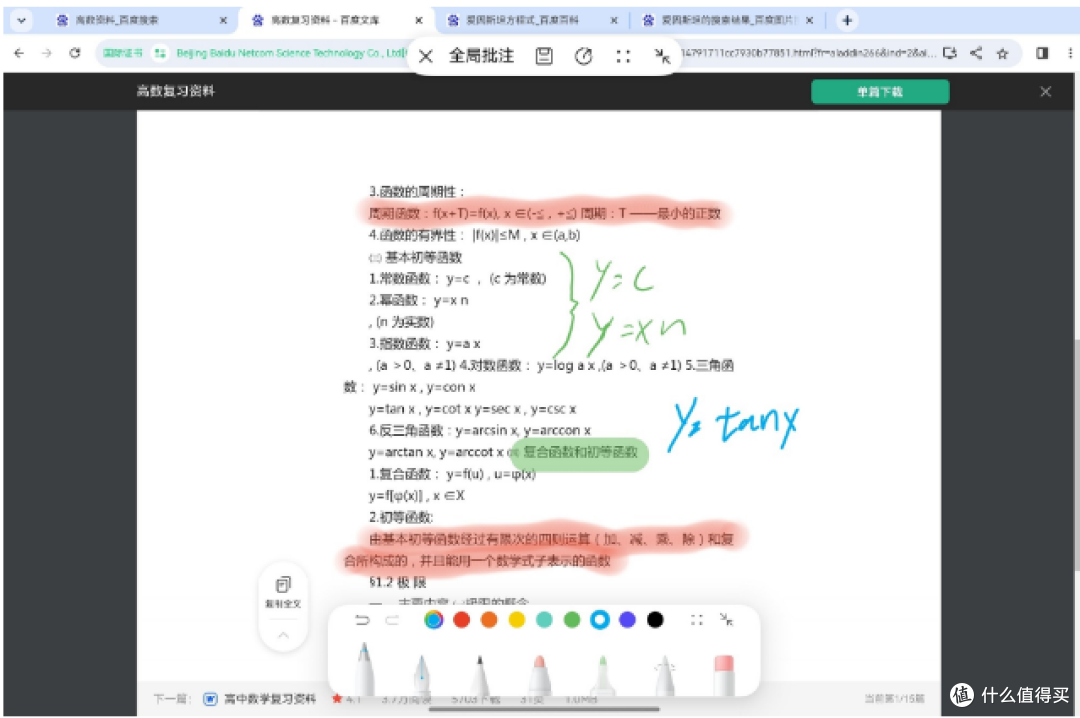This screenshot has width=1080, height=718.
Task: Open the custom color wheel picker
Action: pos(434,620)
